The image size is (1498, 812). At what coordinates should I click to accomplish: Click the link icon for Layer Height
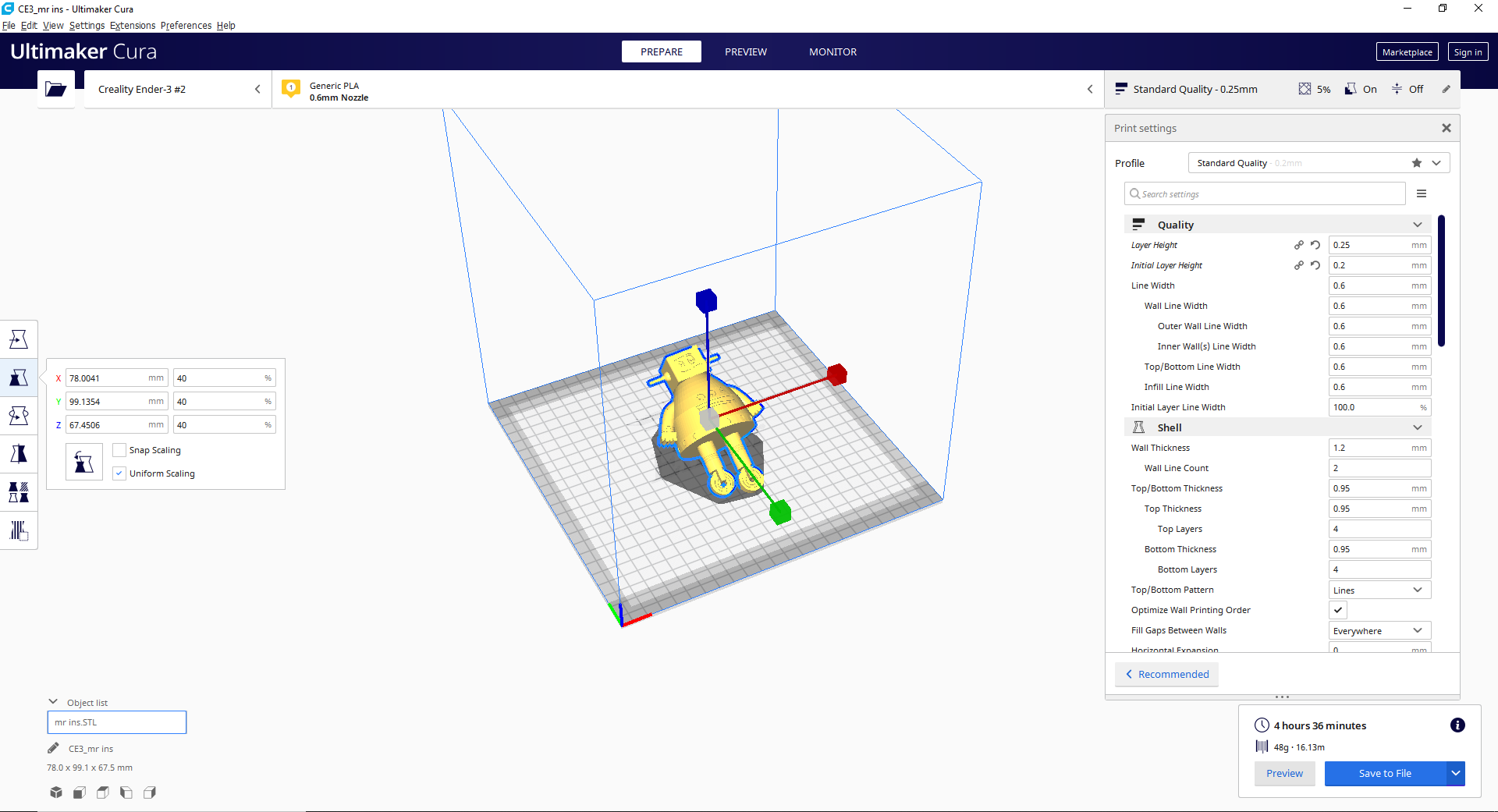[x=1299, y=245]
